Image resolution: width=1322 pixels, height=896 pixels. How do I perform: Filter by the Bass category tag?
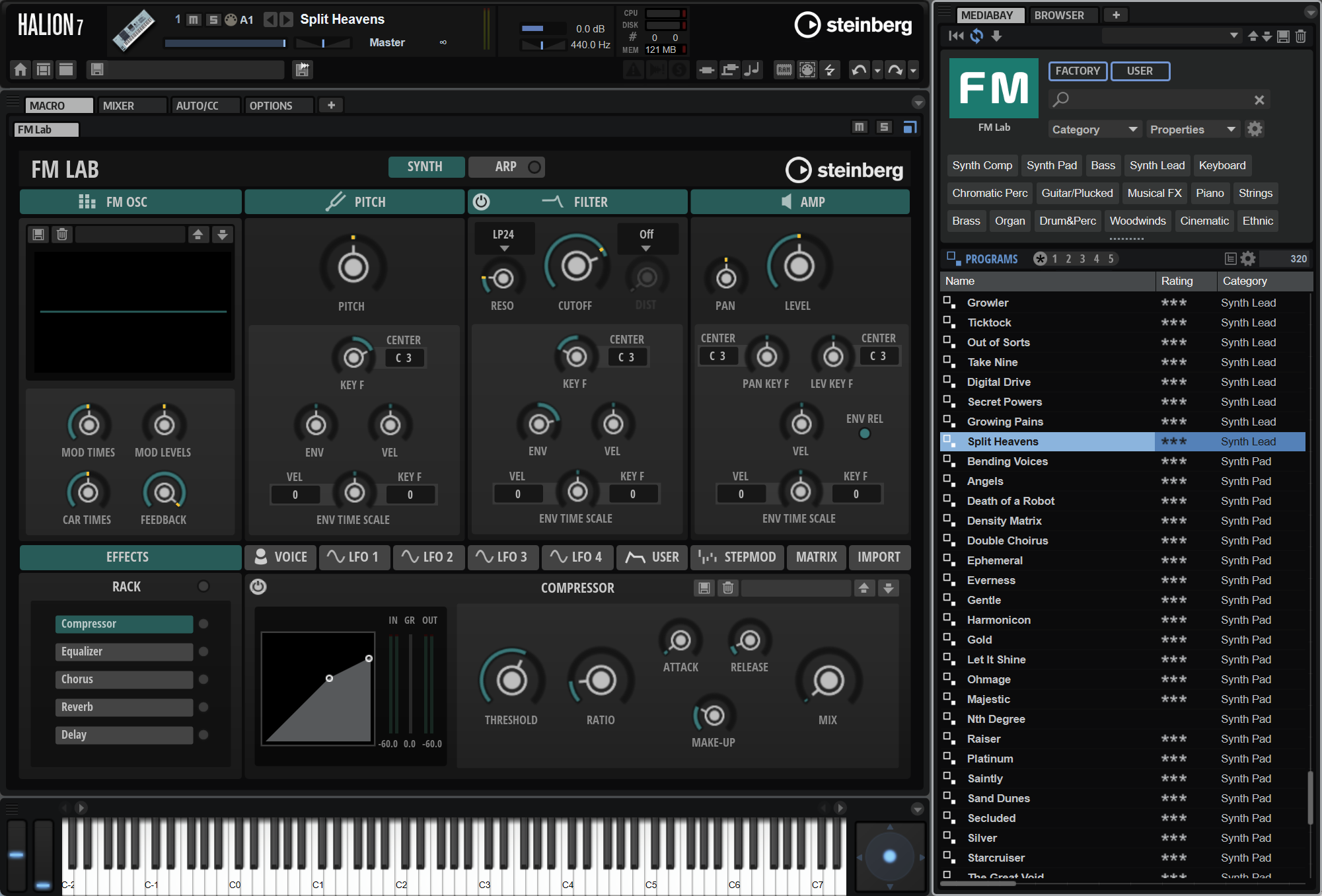[1103, 165]
